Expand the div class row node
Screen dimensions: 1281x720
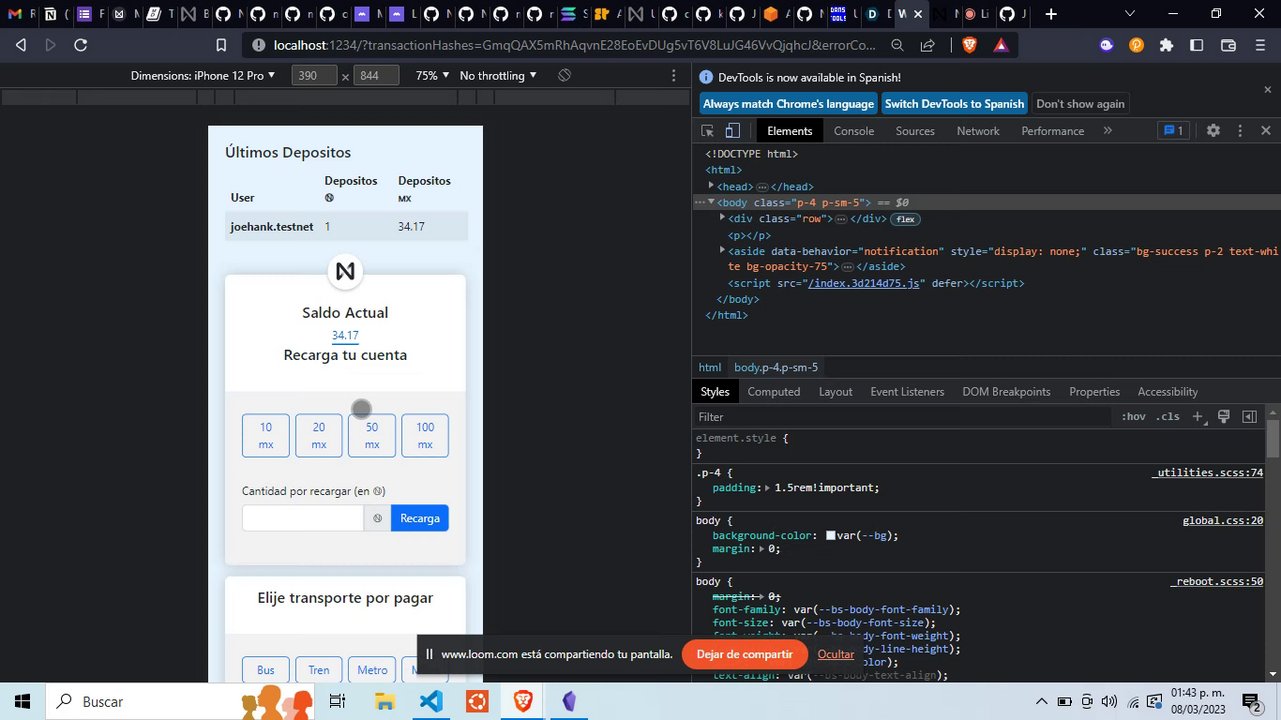click(x=722, y=218)
